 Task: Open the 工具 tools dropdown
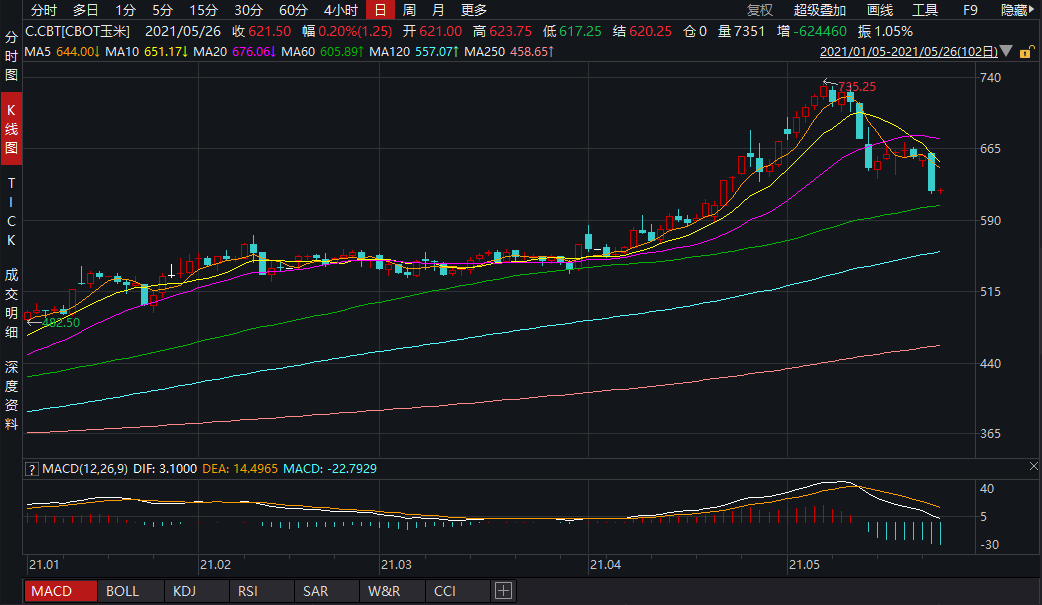[925, 10]
